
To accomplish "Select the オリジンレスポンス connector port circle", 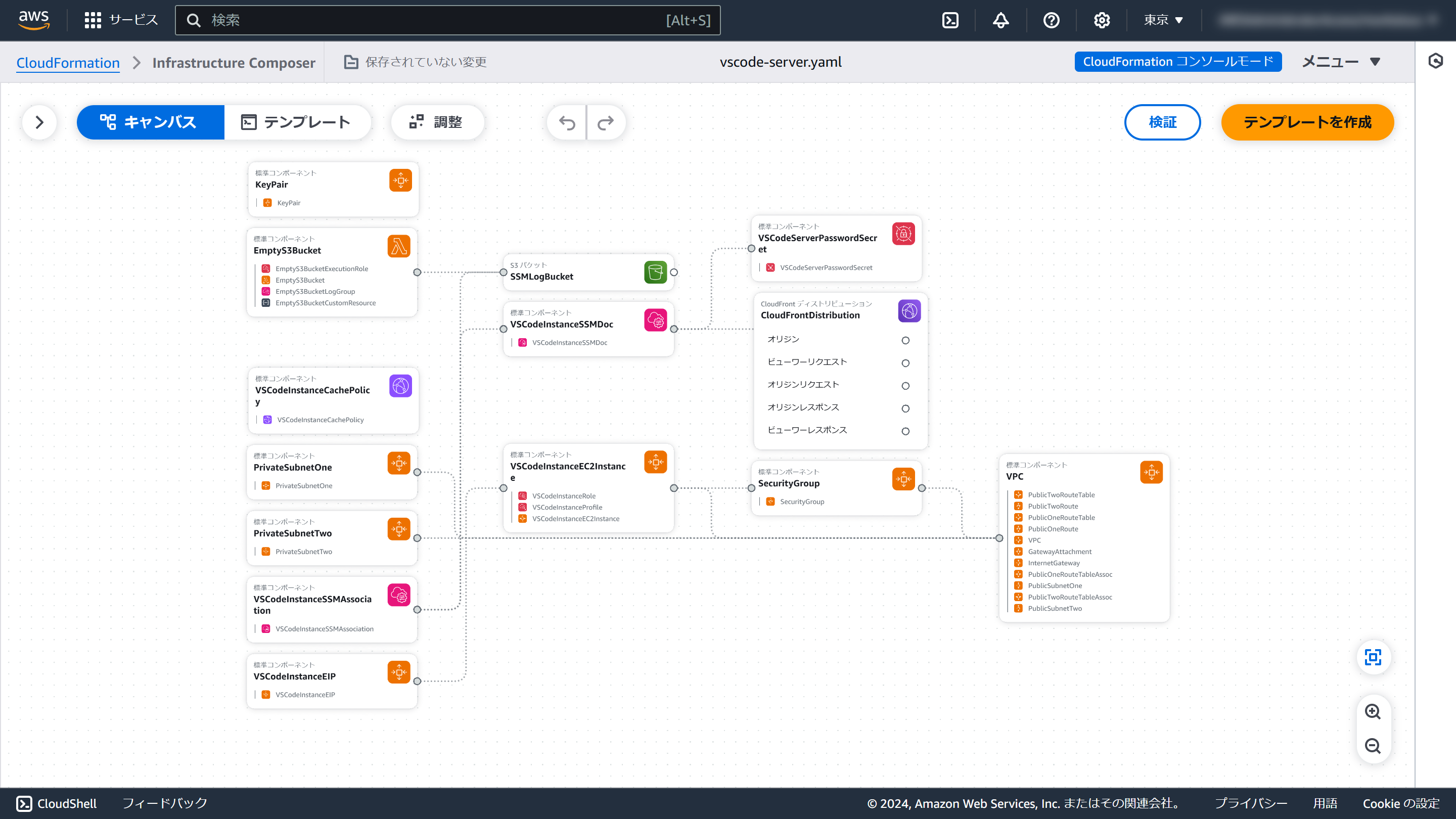I will (905, 408).
